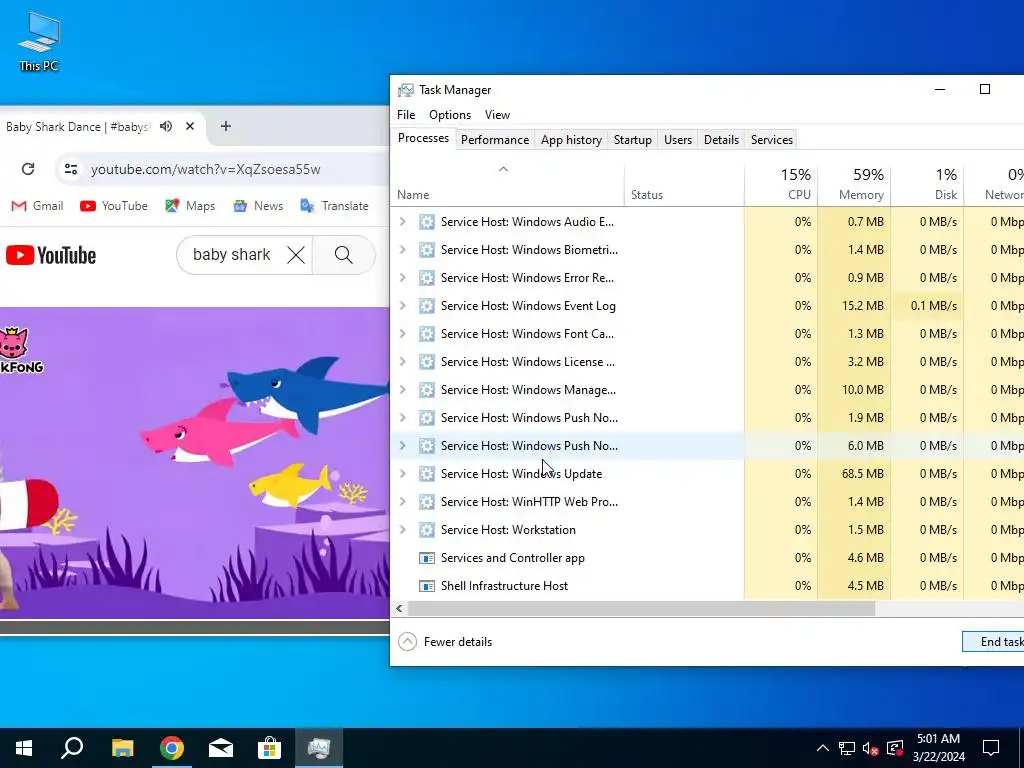Open Mail app from taskbar
Screen dimensions: 1024x768
pos(221,748)
